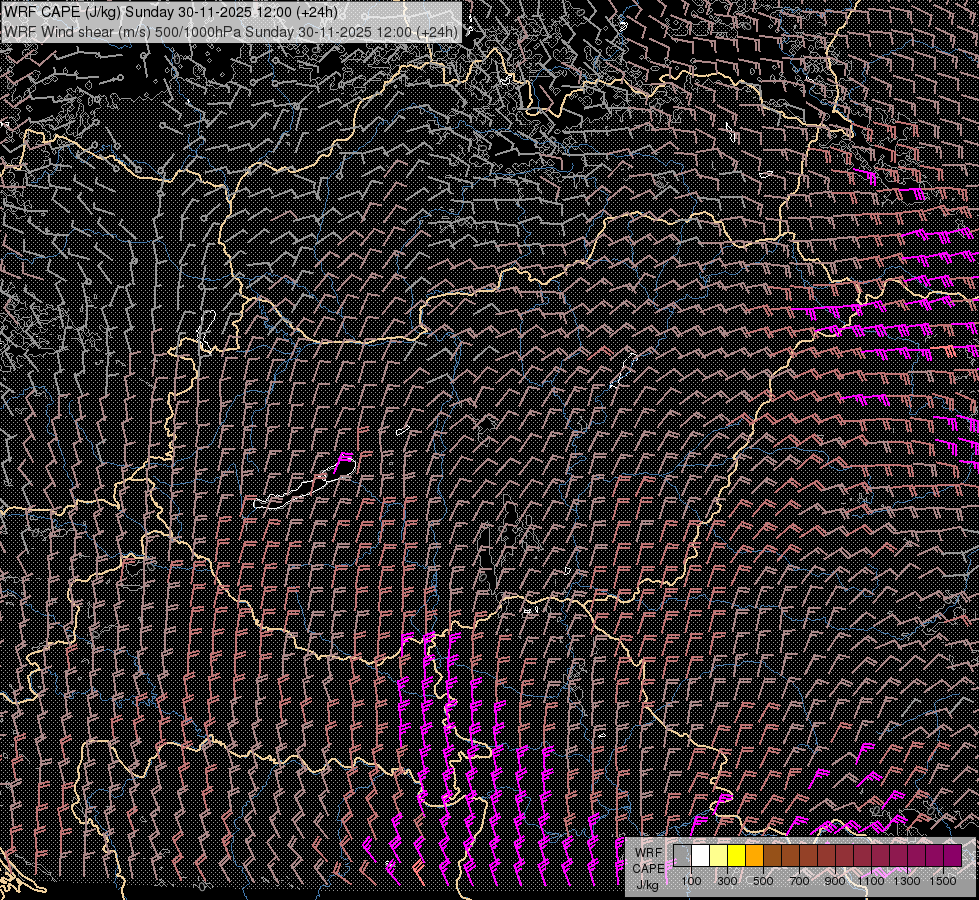Click the white swatch in the CAPE legend
The width and height of the screenshot is (979, 900).
[700, 855]
